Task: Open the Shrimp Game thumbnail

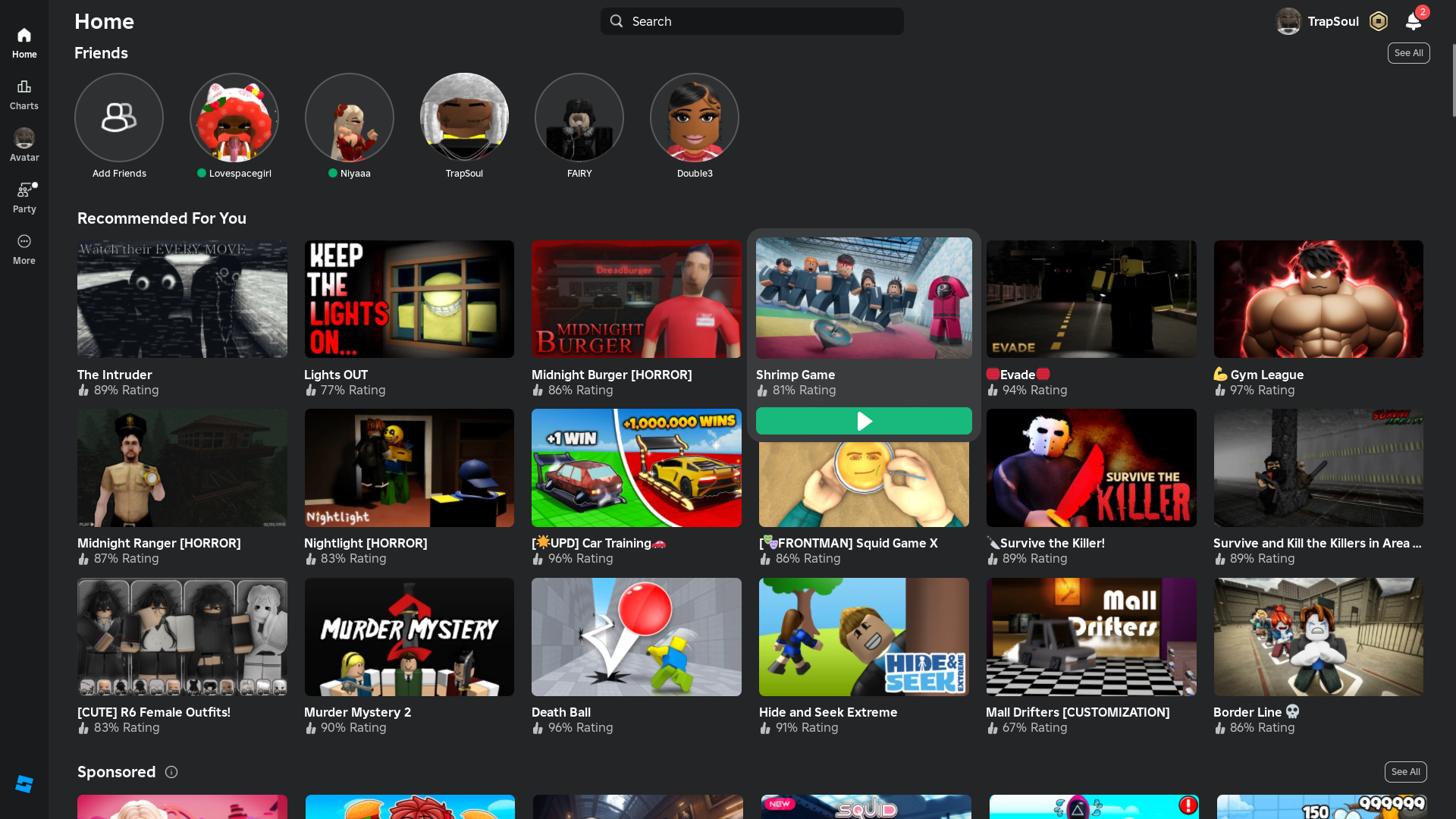Action: point(864,298)
